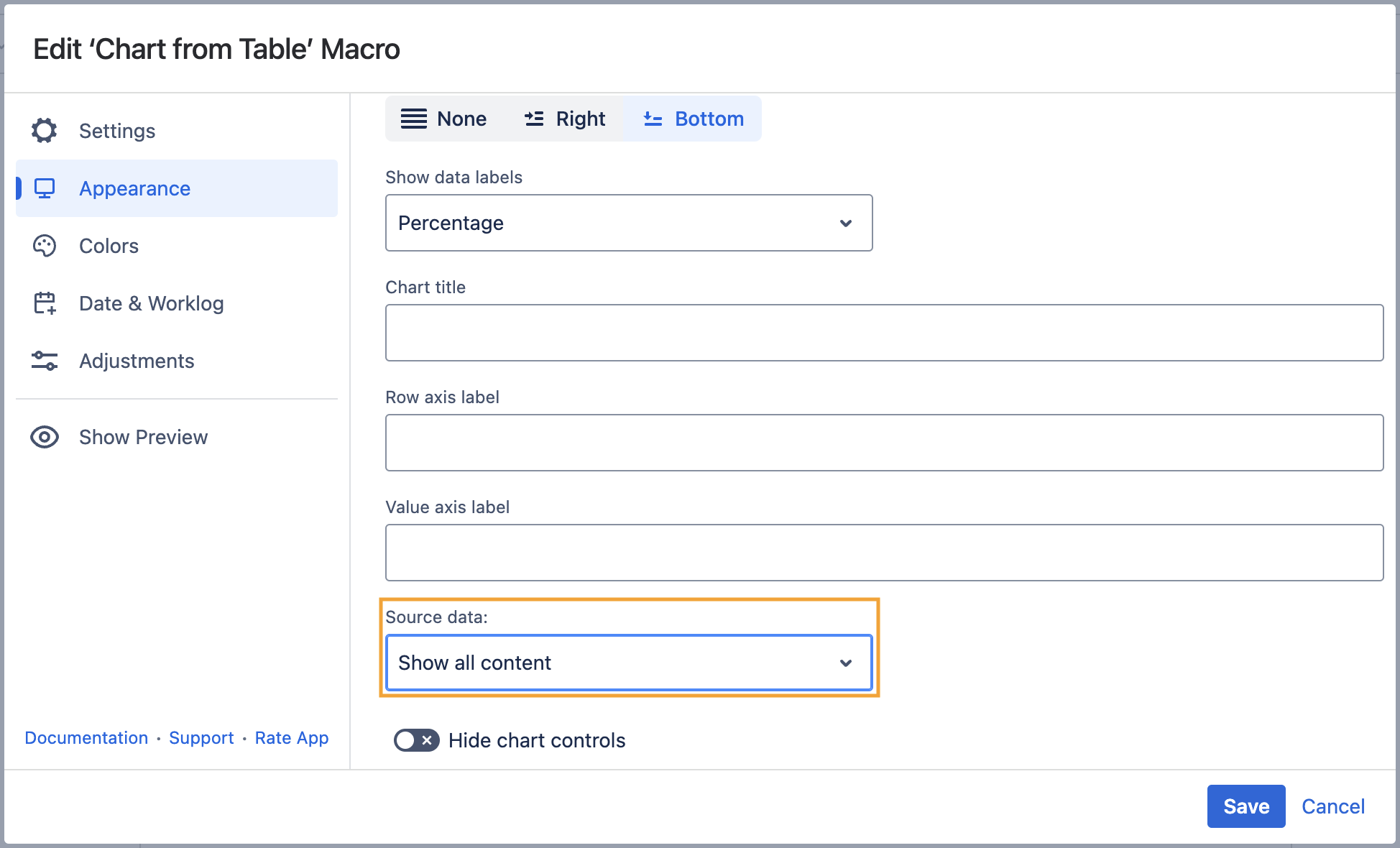This screenshot has height=848, width=1400.
Task: Click the None legend lines icon
Action: click(x=414, y=119)
